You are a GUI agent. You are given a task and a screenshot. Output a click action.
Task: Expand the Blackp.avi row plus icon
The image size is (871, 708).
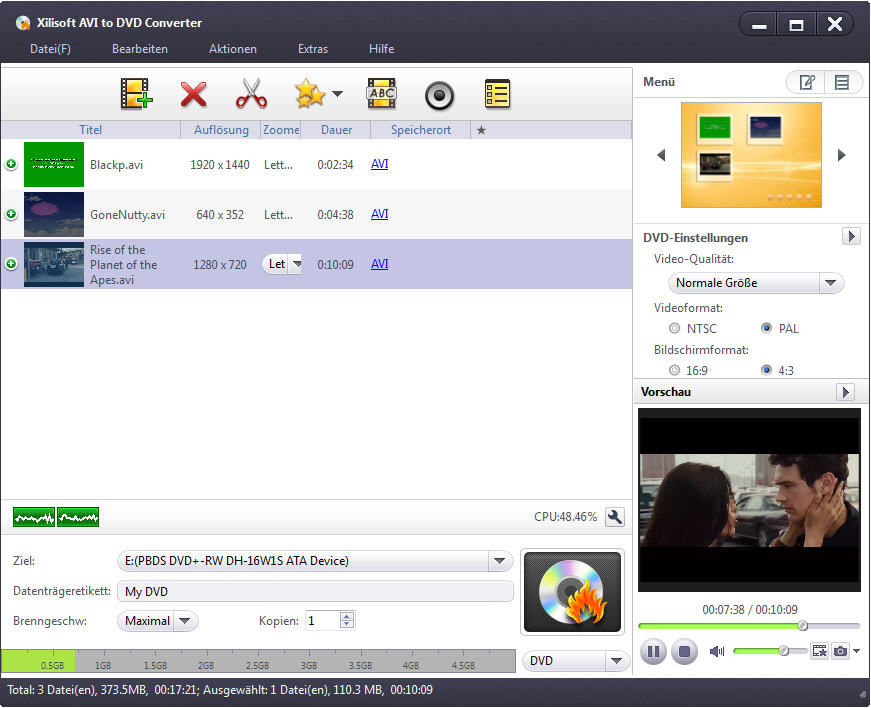11,164
